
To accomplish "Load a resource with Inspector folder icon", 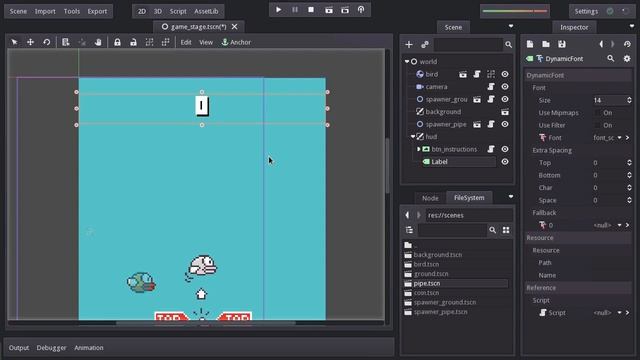I will [546, 44].
